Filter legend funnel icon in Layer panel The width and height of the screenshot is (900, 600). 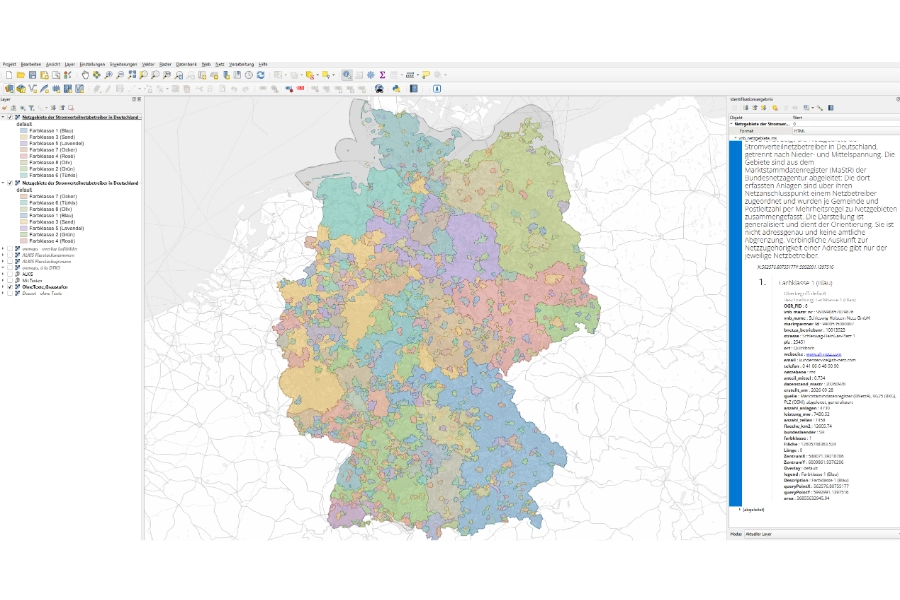(x=31, y=108)
